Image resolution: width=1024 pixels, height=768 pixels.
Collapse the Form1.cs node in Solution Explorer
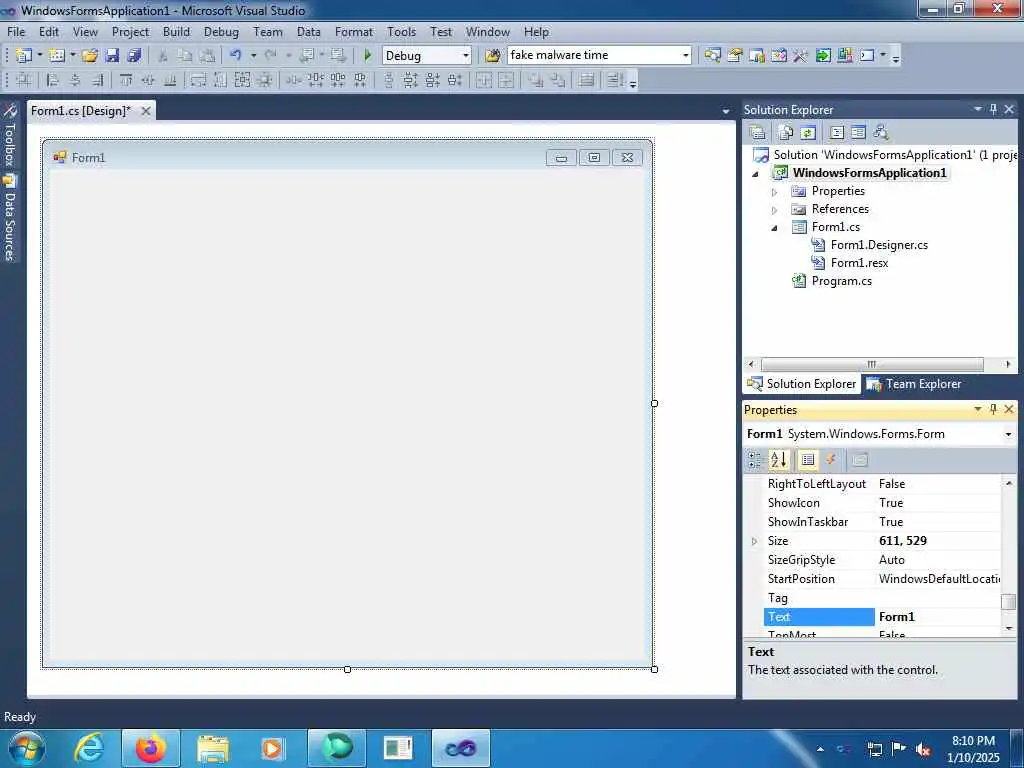point(775,228)
